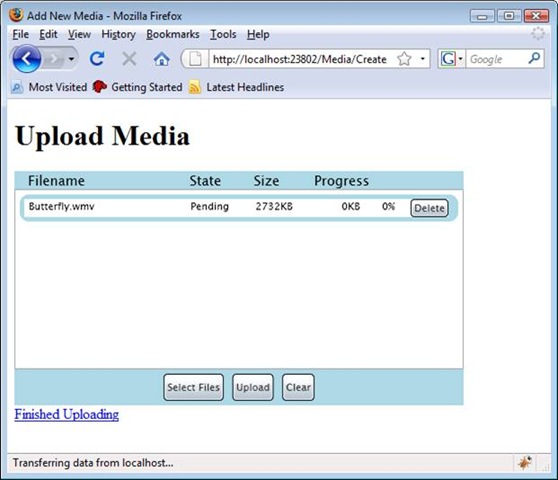Click the Upload button
This screenshot has height=480, width=558.
253,387
